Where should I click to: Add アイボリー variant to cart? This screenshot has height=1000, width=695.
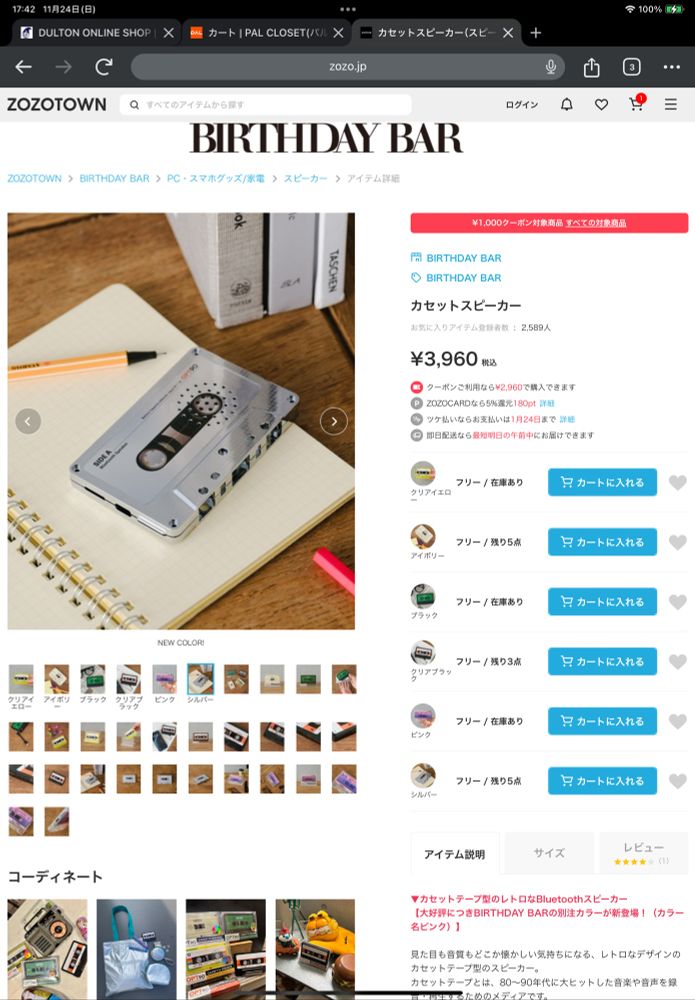(602, 542)
